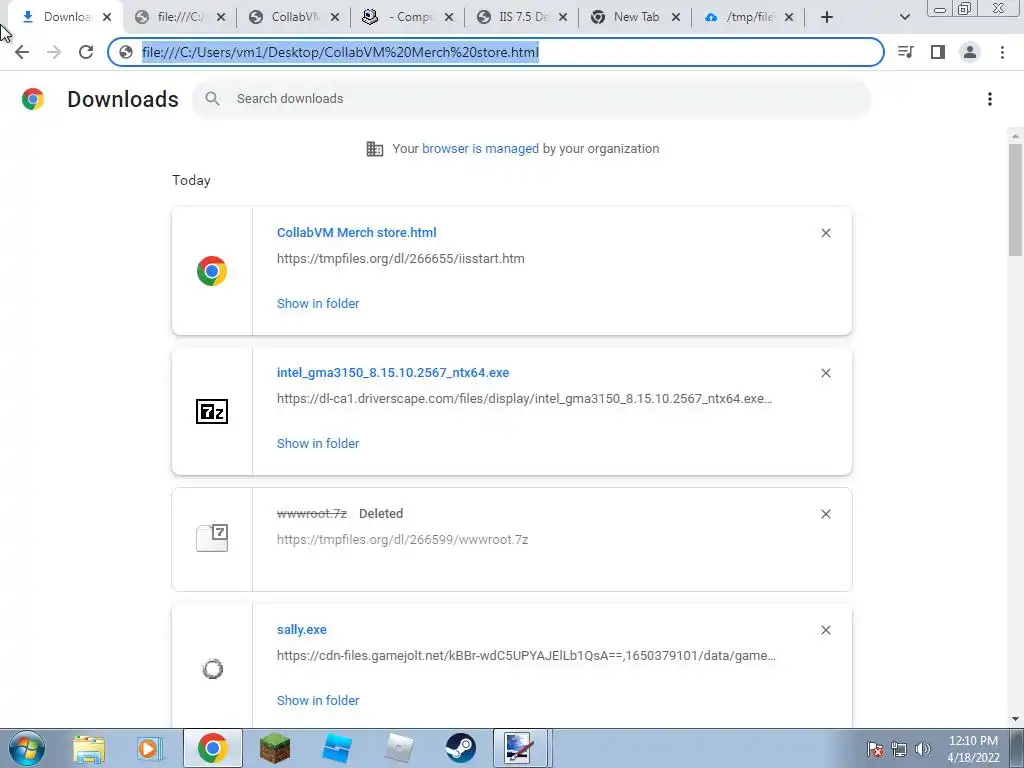This screenshot has width=1024, height=768.
Task: Close the /tmp/file tab
Action: (789, 17)
